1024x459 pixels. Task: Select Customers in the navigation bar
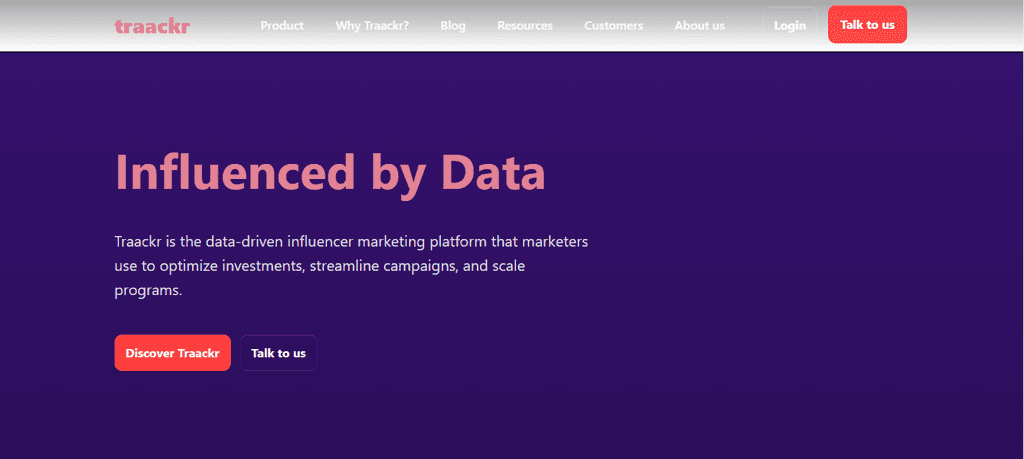(613, 25)
